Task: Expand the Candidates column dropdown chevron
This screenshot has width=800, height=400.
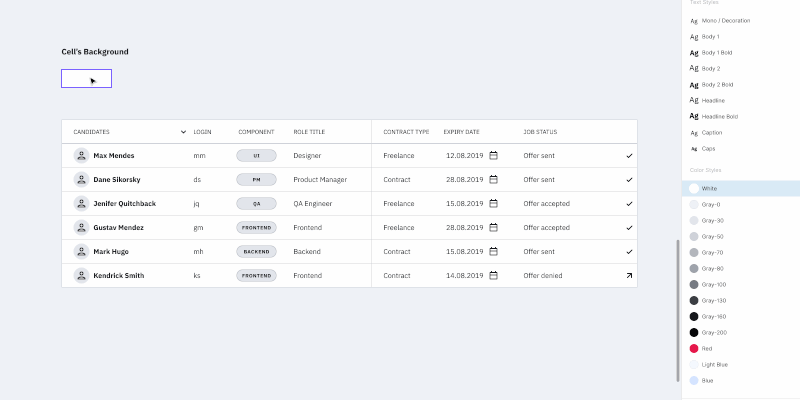Action: pos(183,132)
